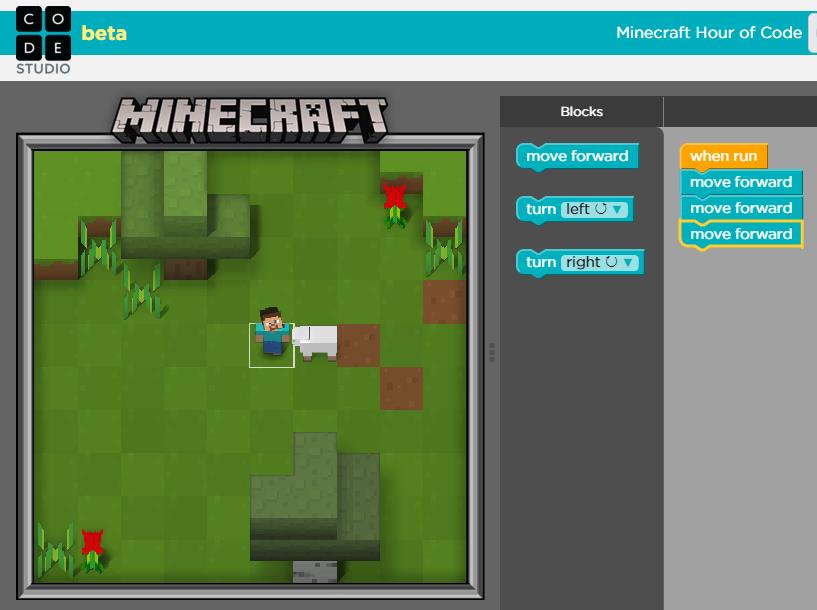Click the red flower at bottom left
This screenshot has height=610, width=817.
[92, 550]
